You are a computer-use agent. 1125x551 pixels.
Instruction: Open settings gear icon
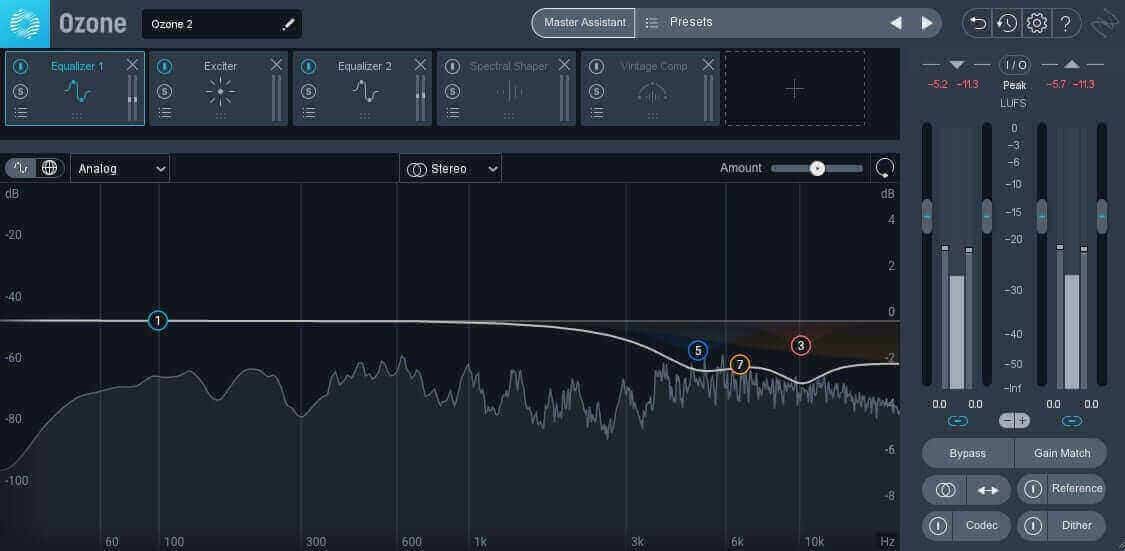tap(1037, 24)
